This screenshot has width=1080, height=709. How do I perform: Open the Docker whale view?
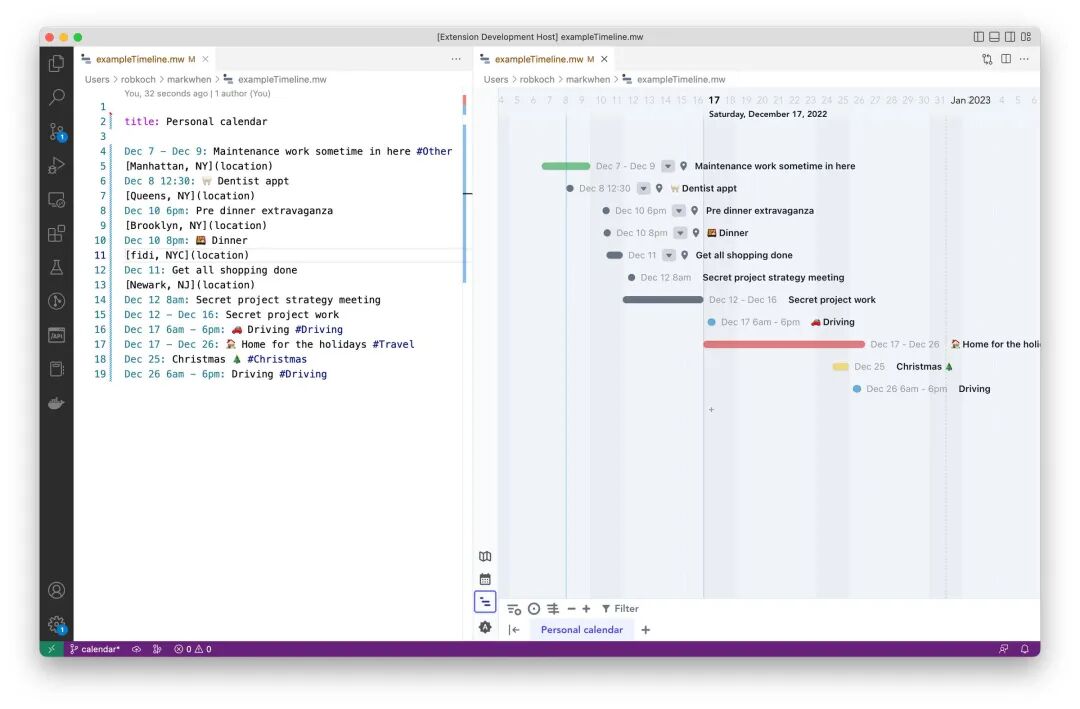tap(56, 403)
